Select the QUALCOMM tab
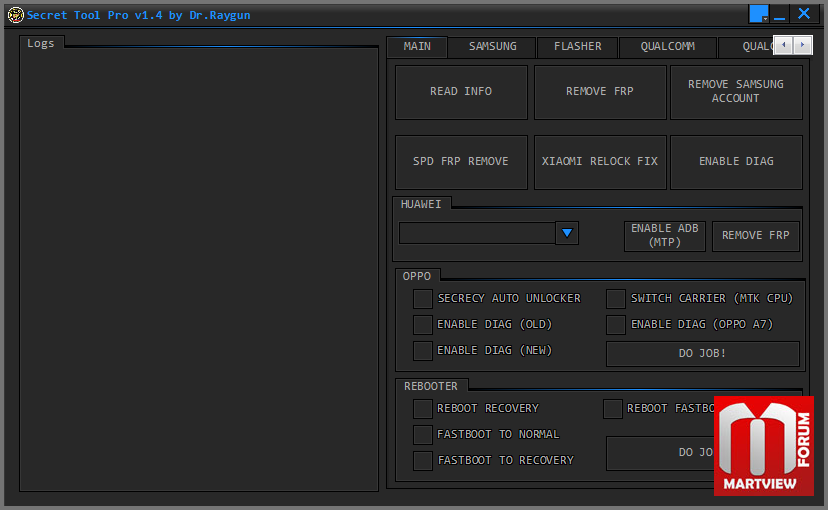 point(667,46)
